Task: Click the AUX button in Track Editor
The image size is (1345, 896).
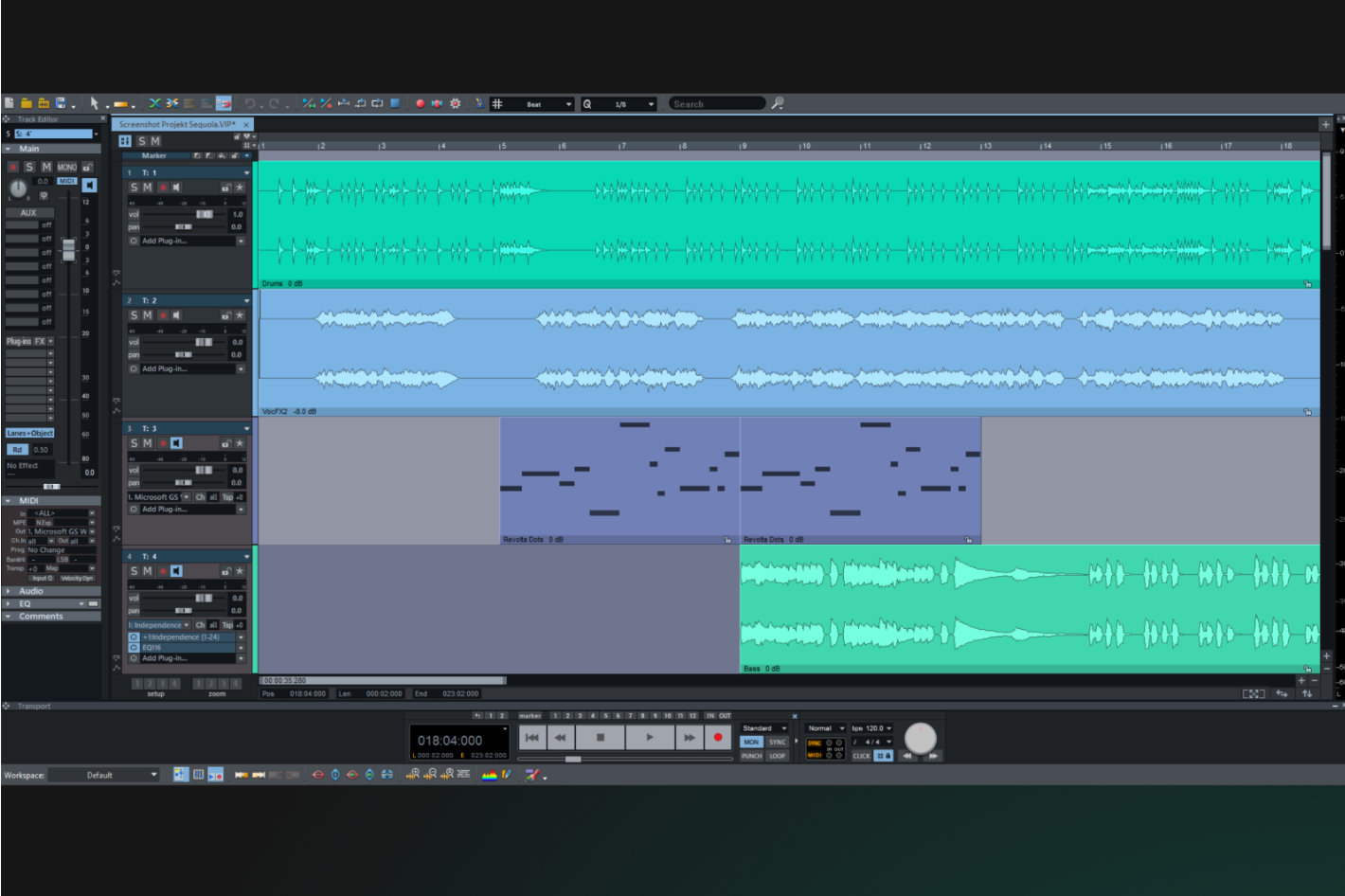Action: pyautogui.click(x=28, y=212)
